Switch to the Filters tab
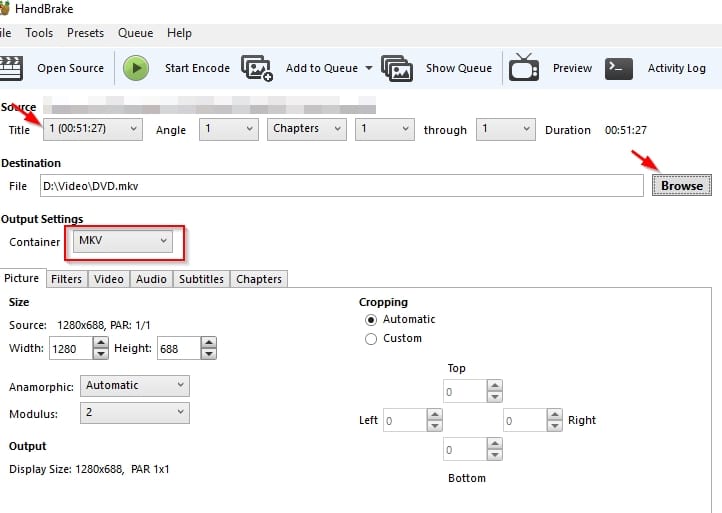722x513 pixels. [67, 279]
